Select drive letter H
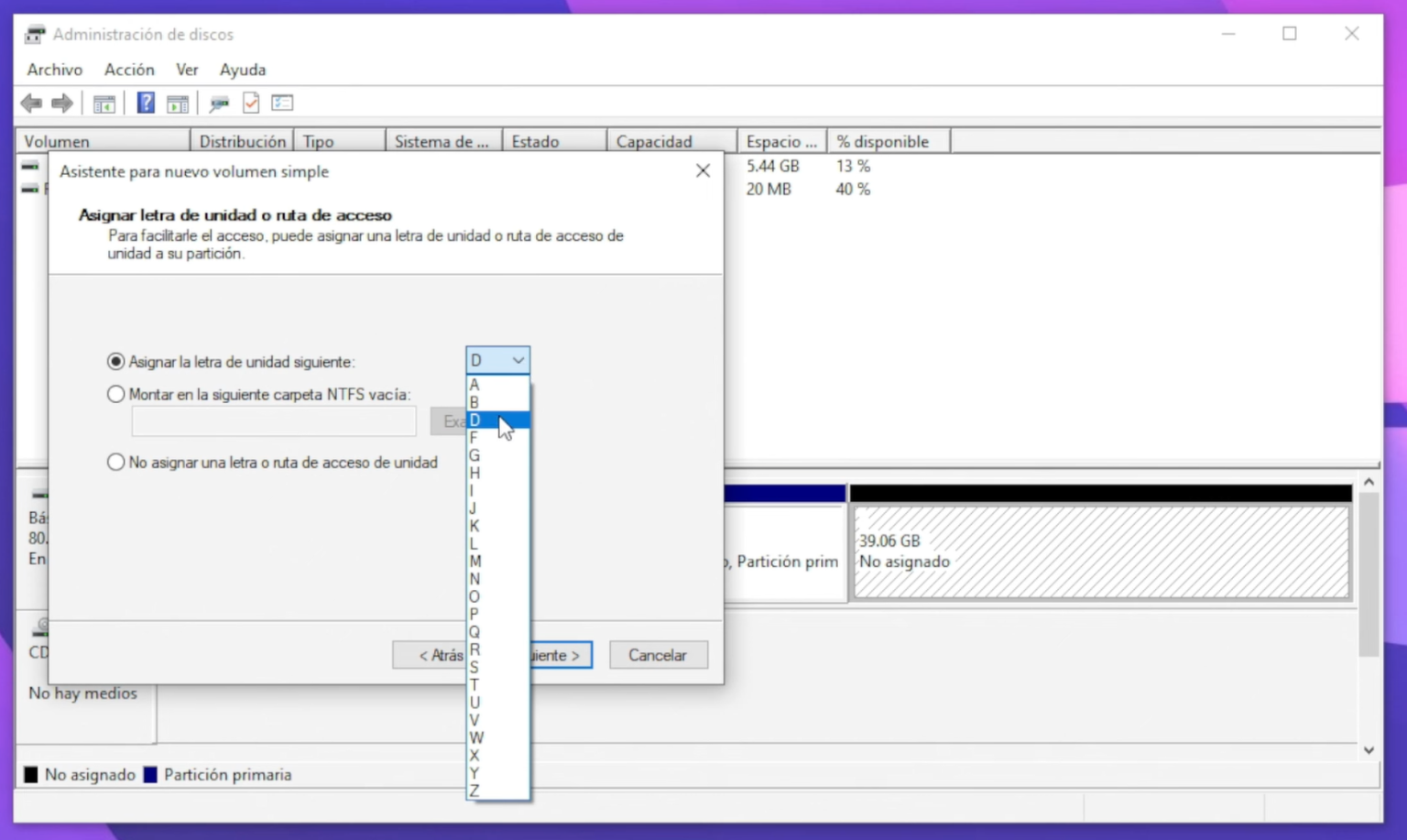Screen dimensions: 1407x840 (497, 473)
